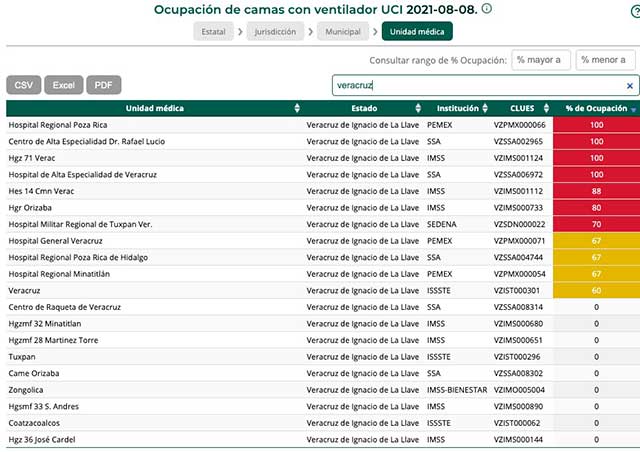Image resolution: width=640 pixels, height=452 pixels.
Task: Export table with Excel button
Action: (64, 85)
